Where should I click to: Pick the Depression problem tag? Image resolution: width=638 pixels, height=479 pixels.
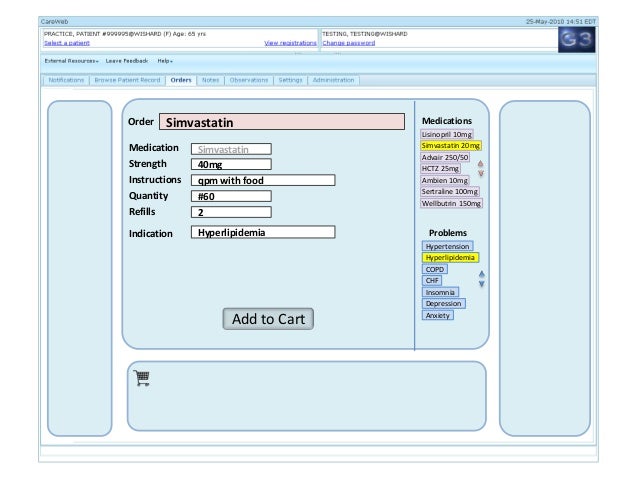coord(444,303)
